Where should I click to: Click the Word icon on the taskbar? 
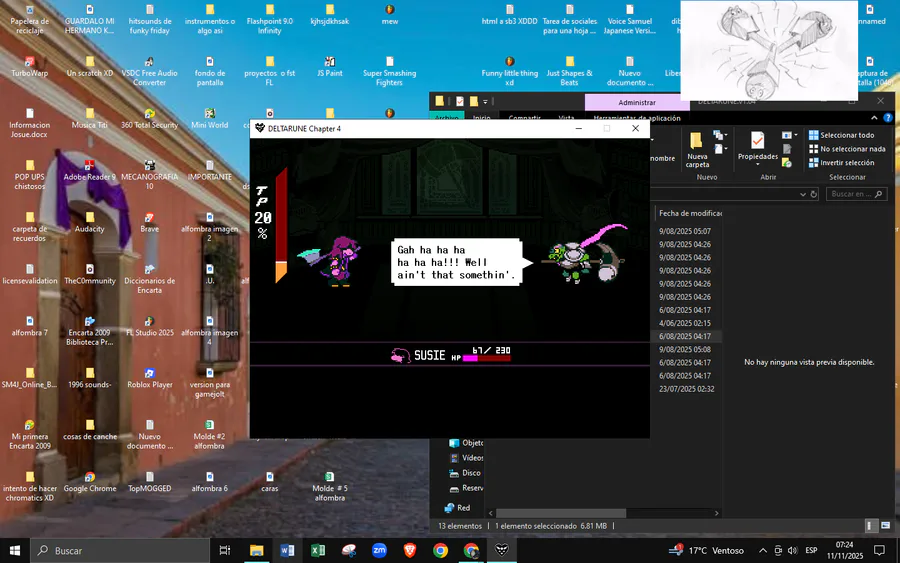(x=287, y=550)
